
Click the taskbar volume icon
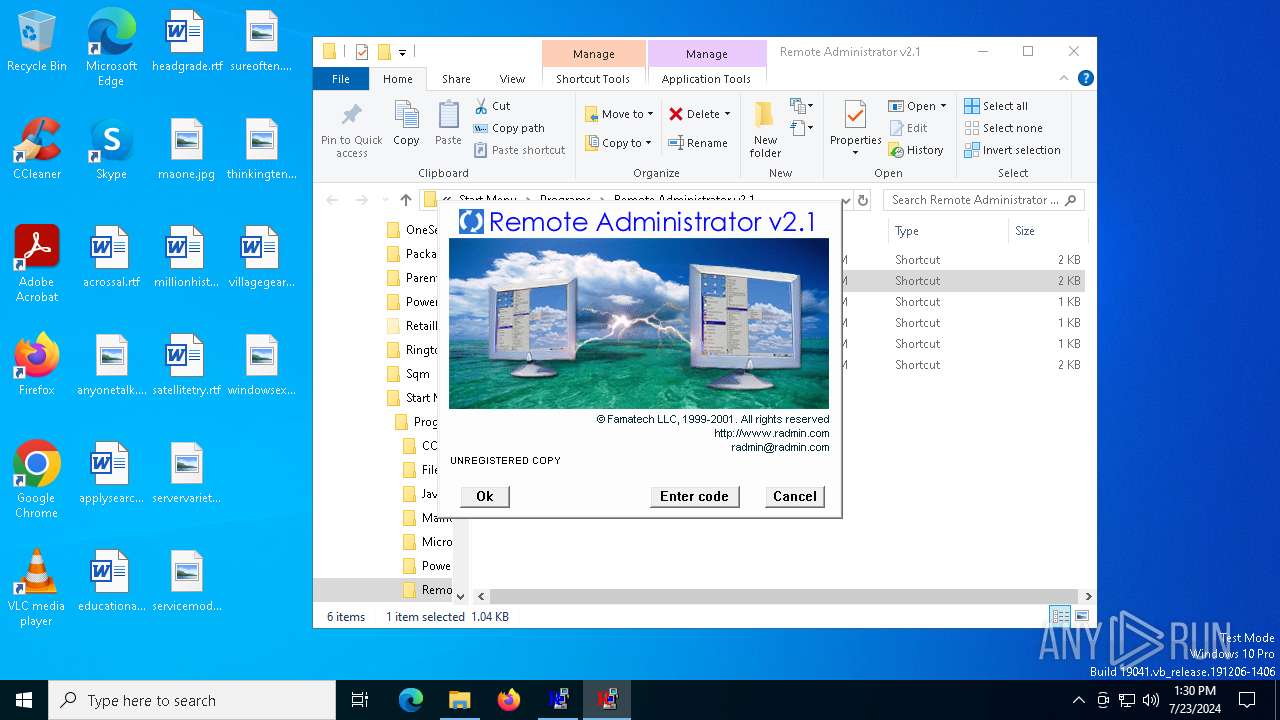[1151, 700]
